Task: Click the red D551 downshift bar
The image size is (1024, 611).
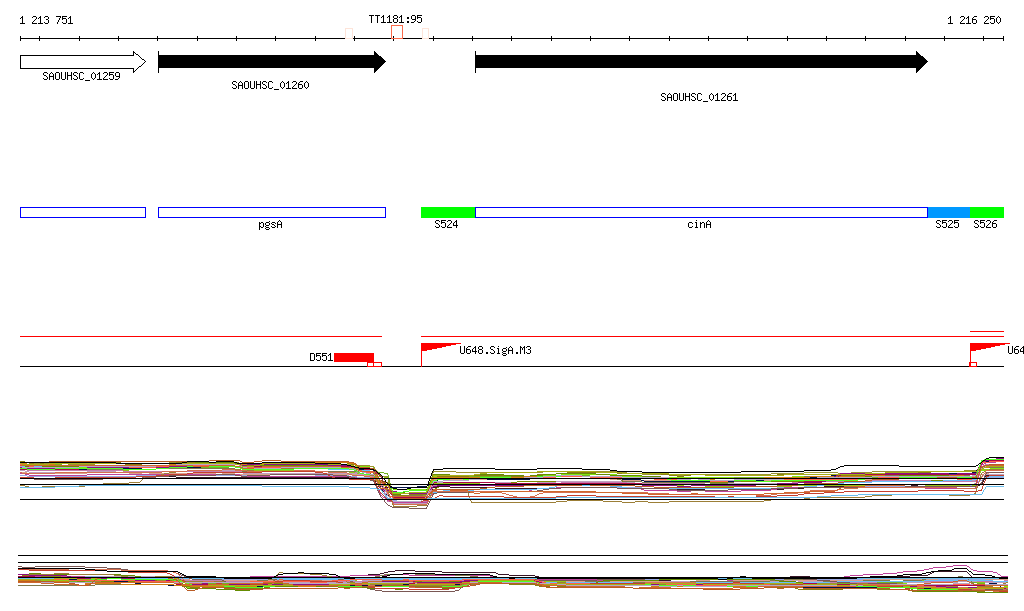Action: [x=354, y=357]
